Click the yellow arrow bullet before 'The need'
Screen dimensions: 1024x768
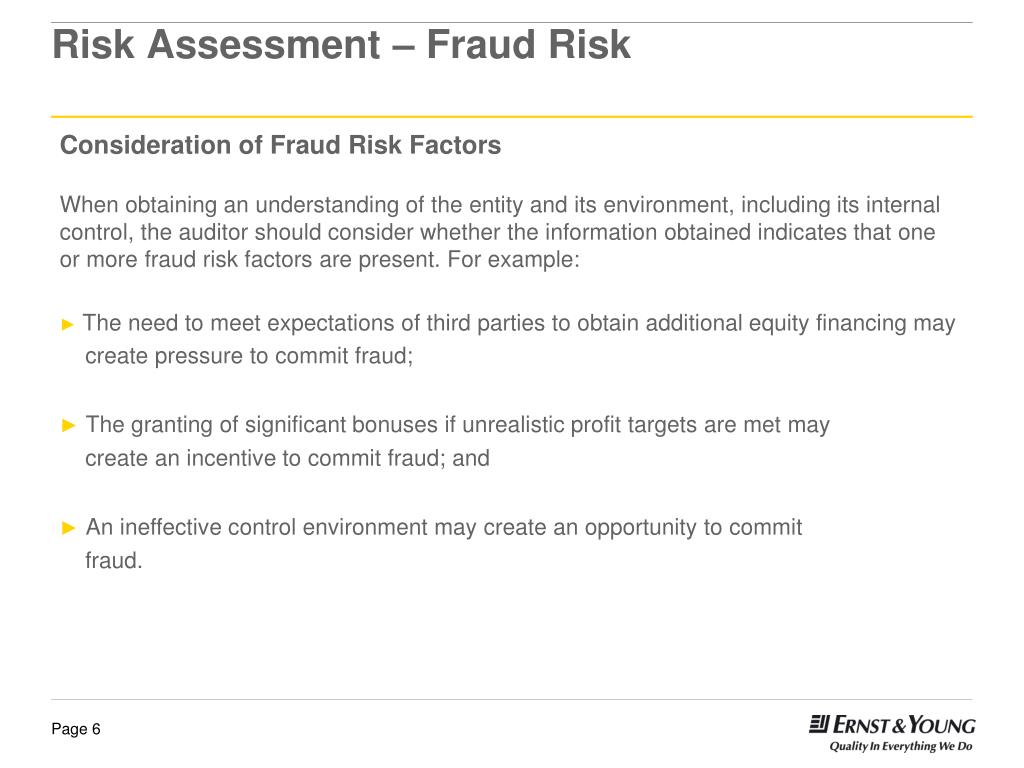(68, 324)
